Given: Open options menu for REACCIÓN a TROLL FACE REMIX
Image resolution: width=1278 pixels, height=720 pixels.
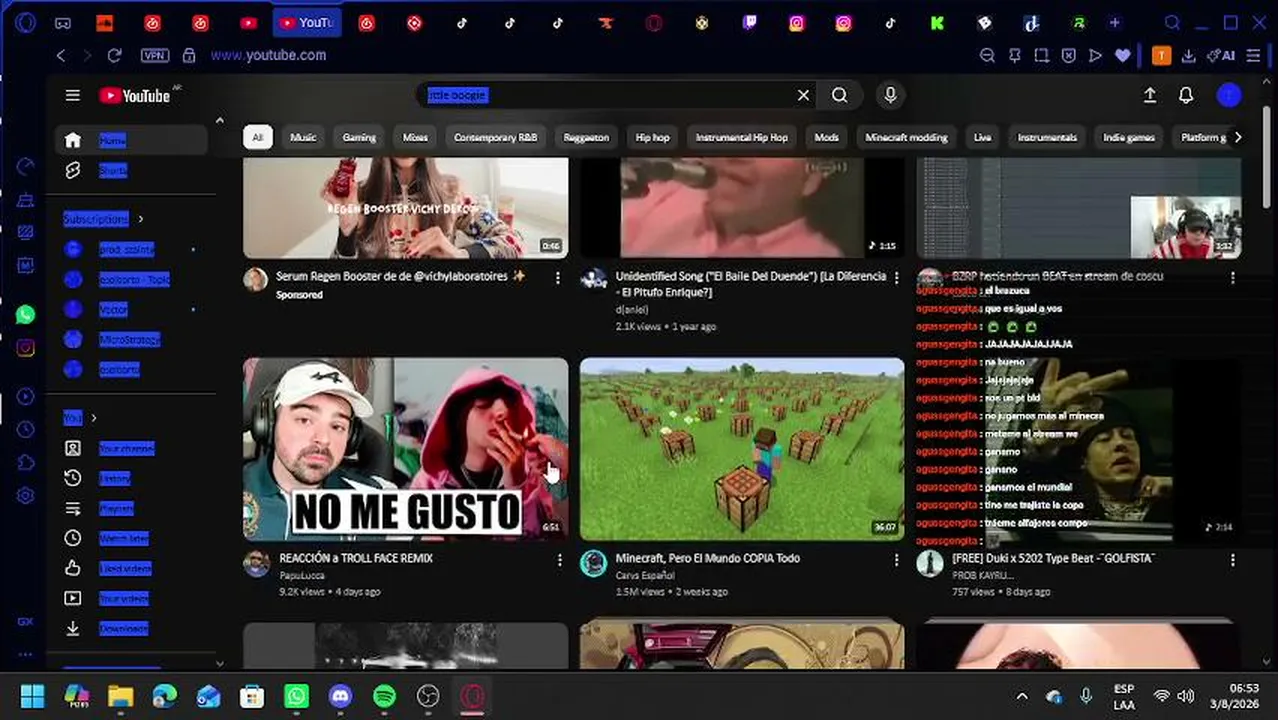Looking at the screenshot, I should (x=559, y=560).
